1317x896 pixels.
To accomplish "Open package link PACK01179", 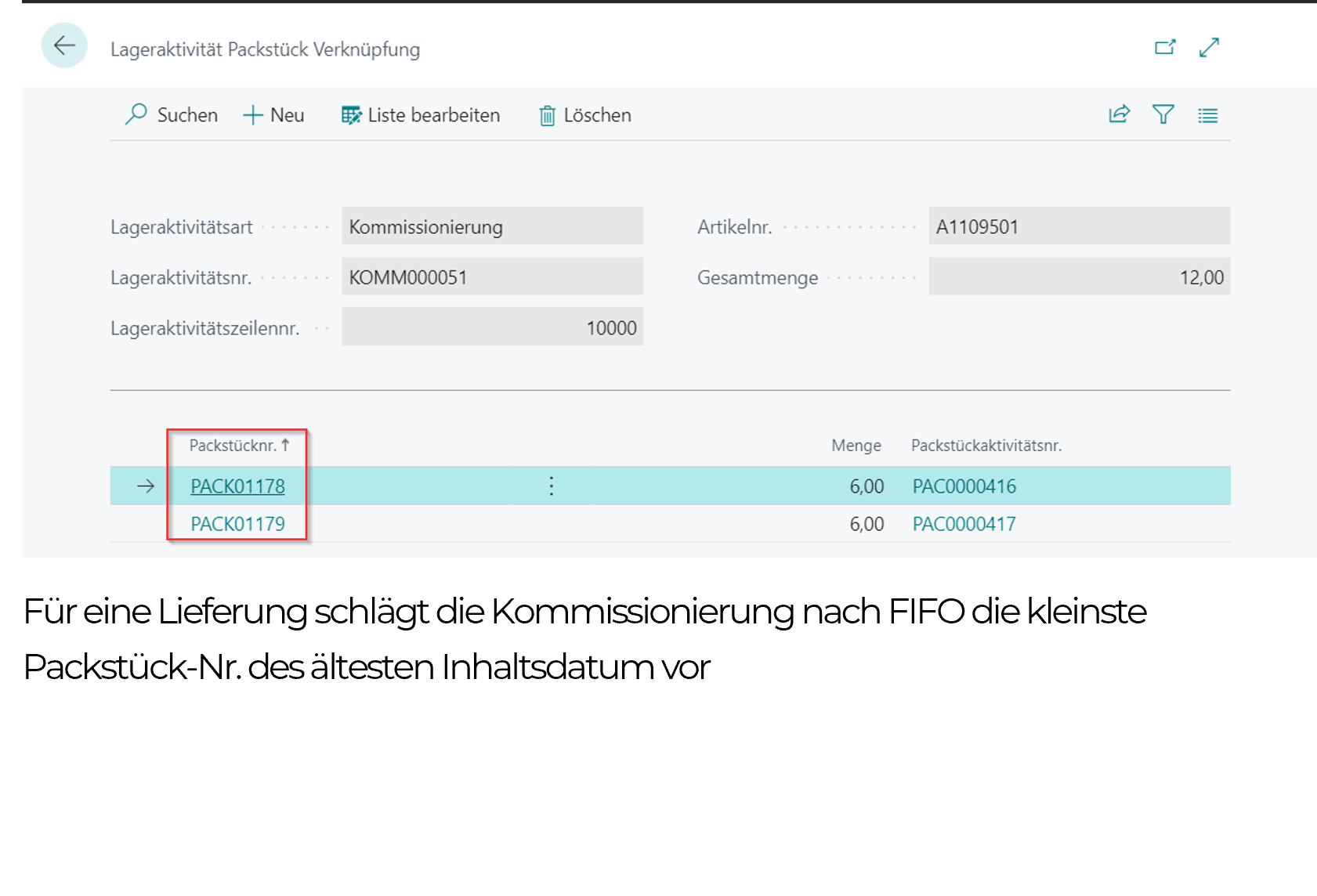I will pos(237,524).
